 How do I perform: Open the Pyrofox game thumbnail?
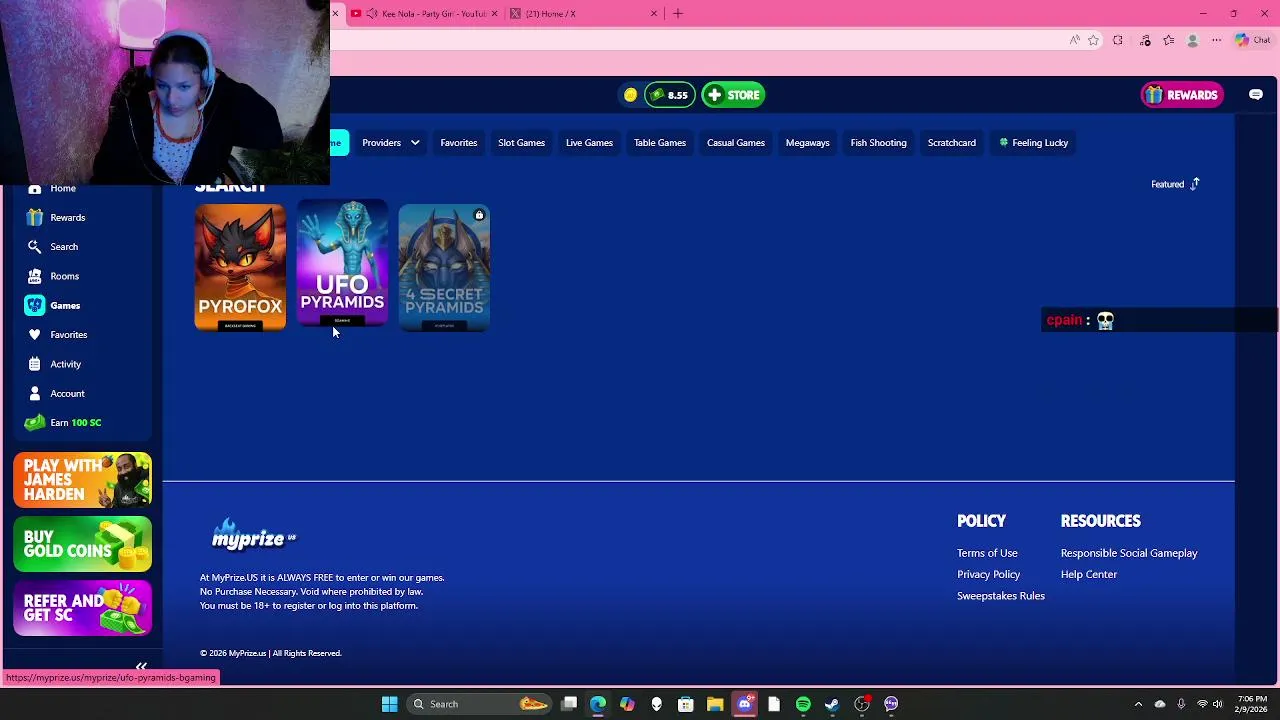click(240, 267)
